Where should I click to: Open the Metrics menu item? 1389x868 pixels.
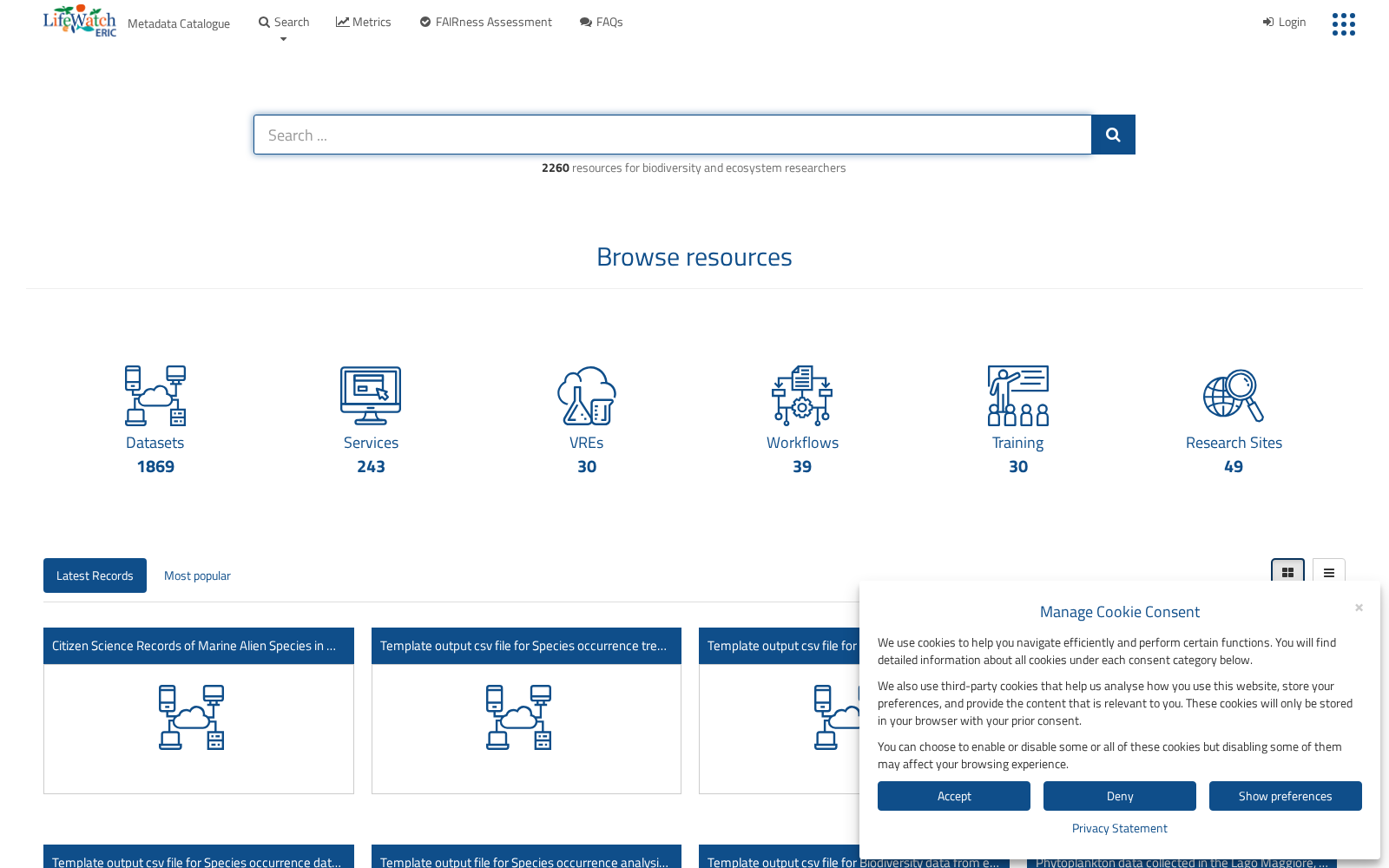point(364,22)
